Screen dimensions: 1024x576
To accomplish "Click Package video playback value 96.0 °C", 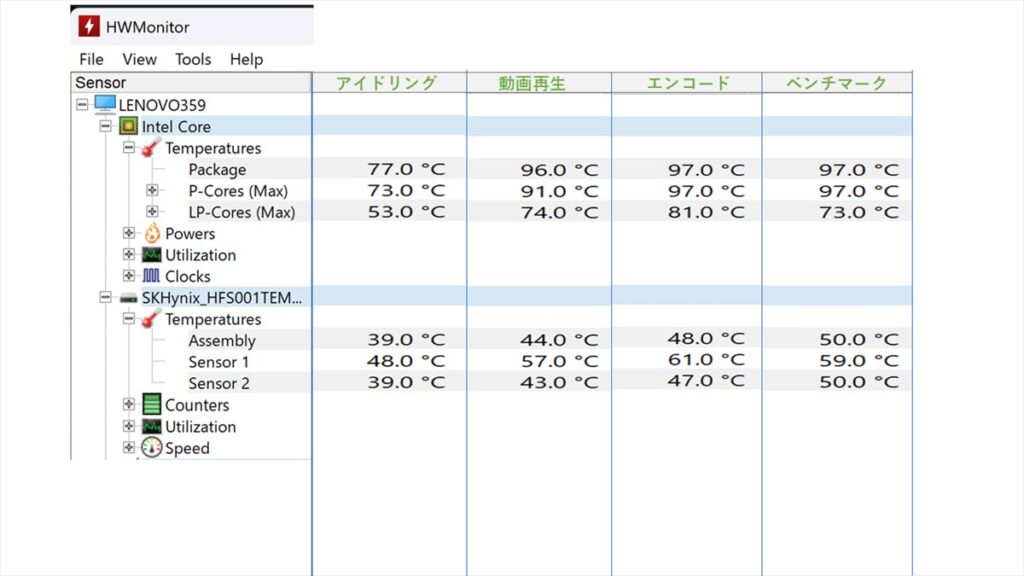I will pyautogui.click(x=559, y=170).
